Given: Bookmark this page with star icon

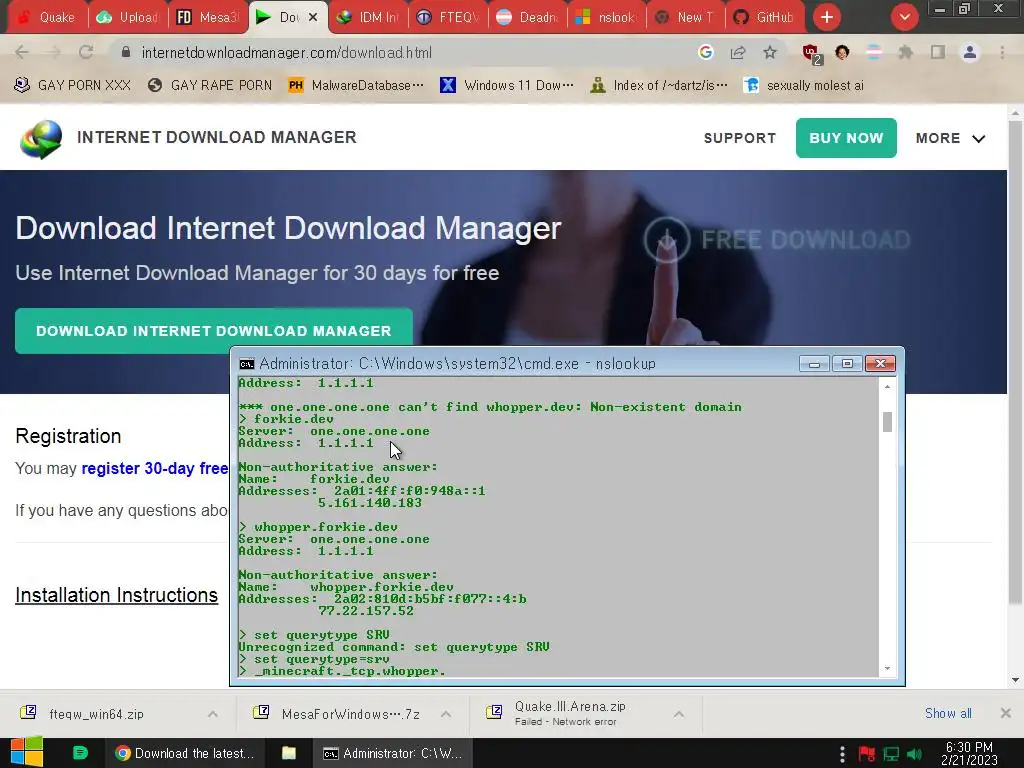Looking at the screenshot, I should pos(770,53).
